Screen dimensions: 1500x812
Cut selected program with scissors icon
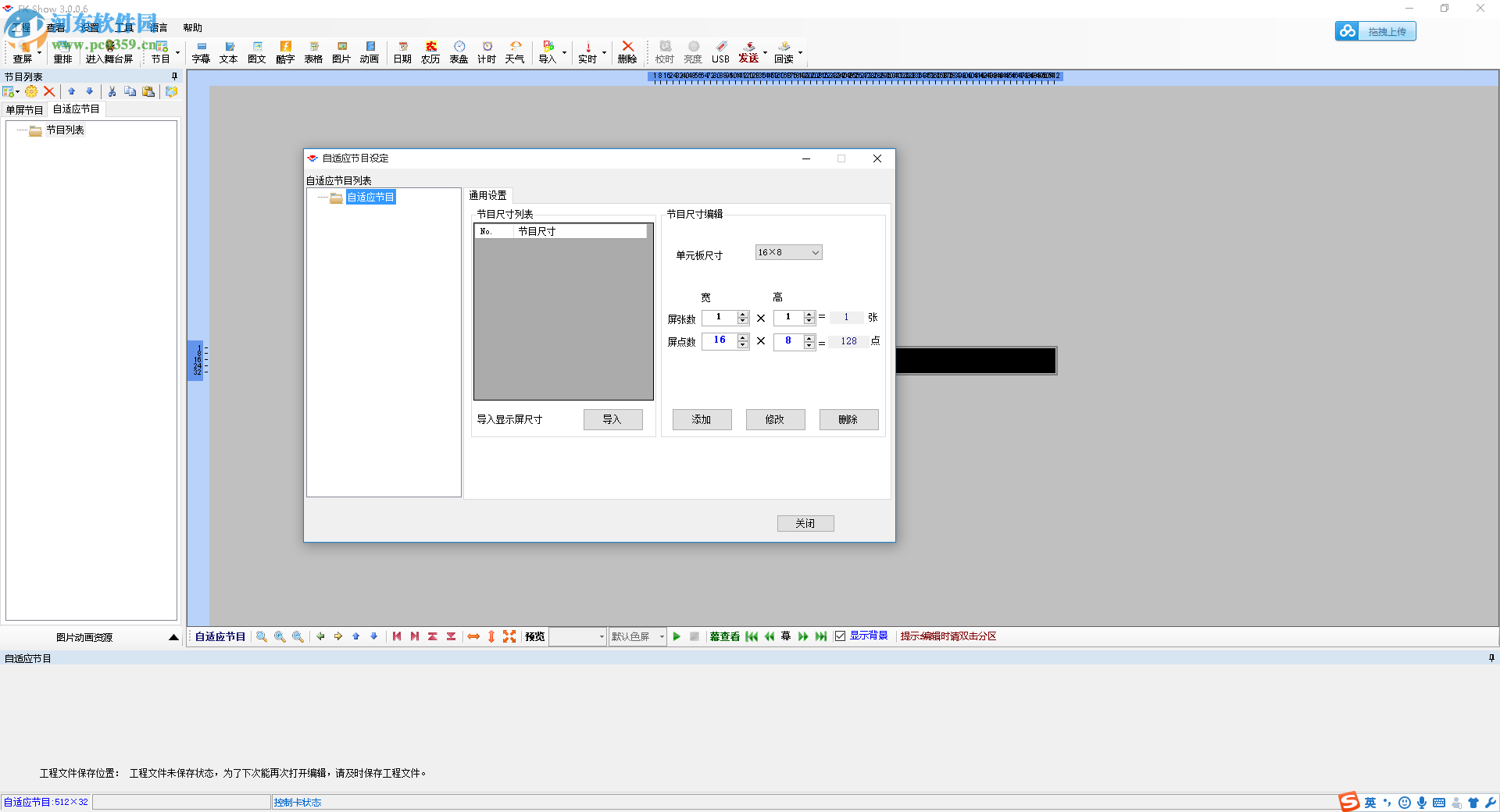[x=112, y=91]
